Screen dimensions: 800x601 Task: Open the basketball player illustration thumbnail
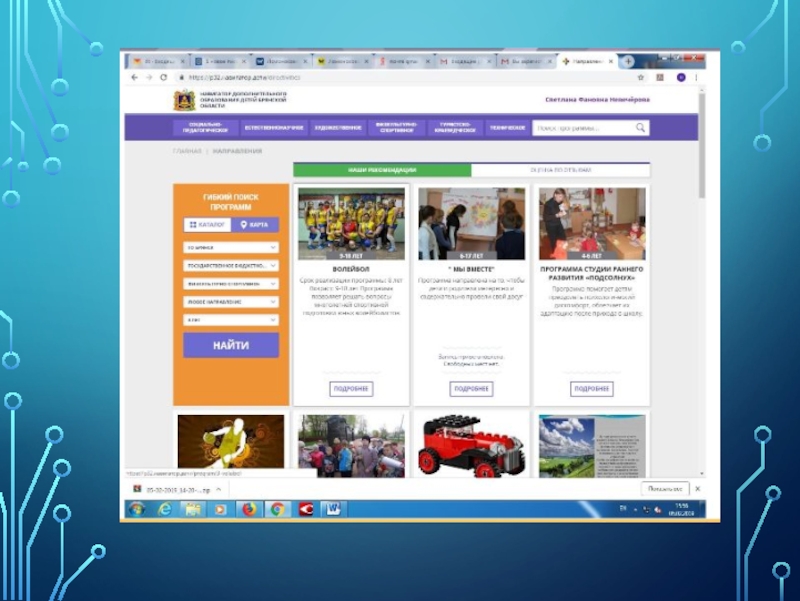click(x=231, y=441)
